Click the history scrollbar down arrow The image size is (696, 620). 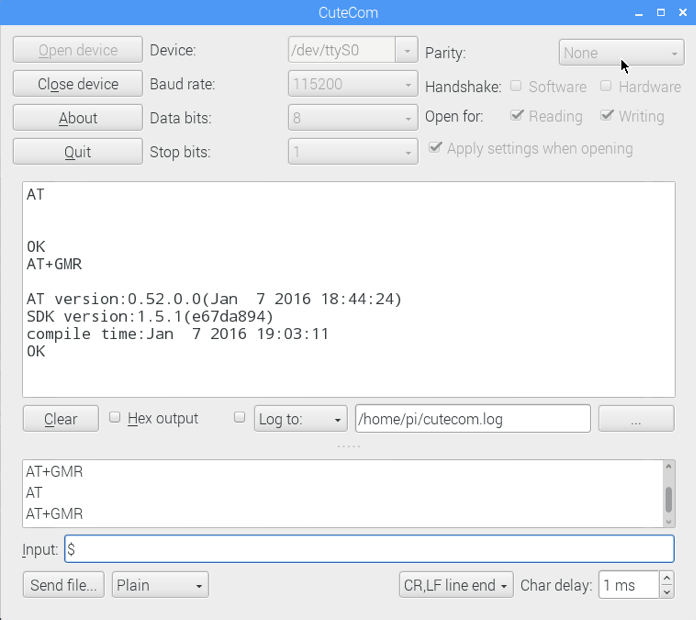coord(668,522)
